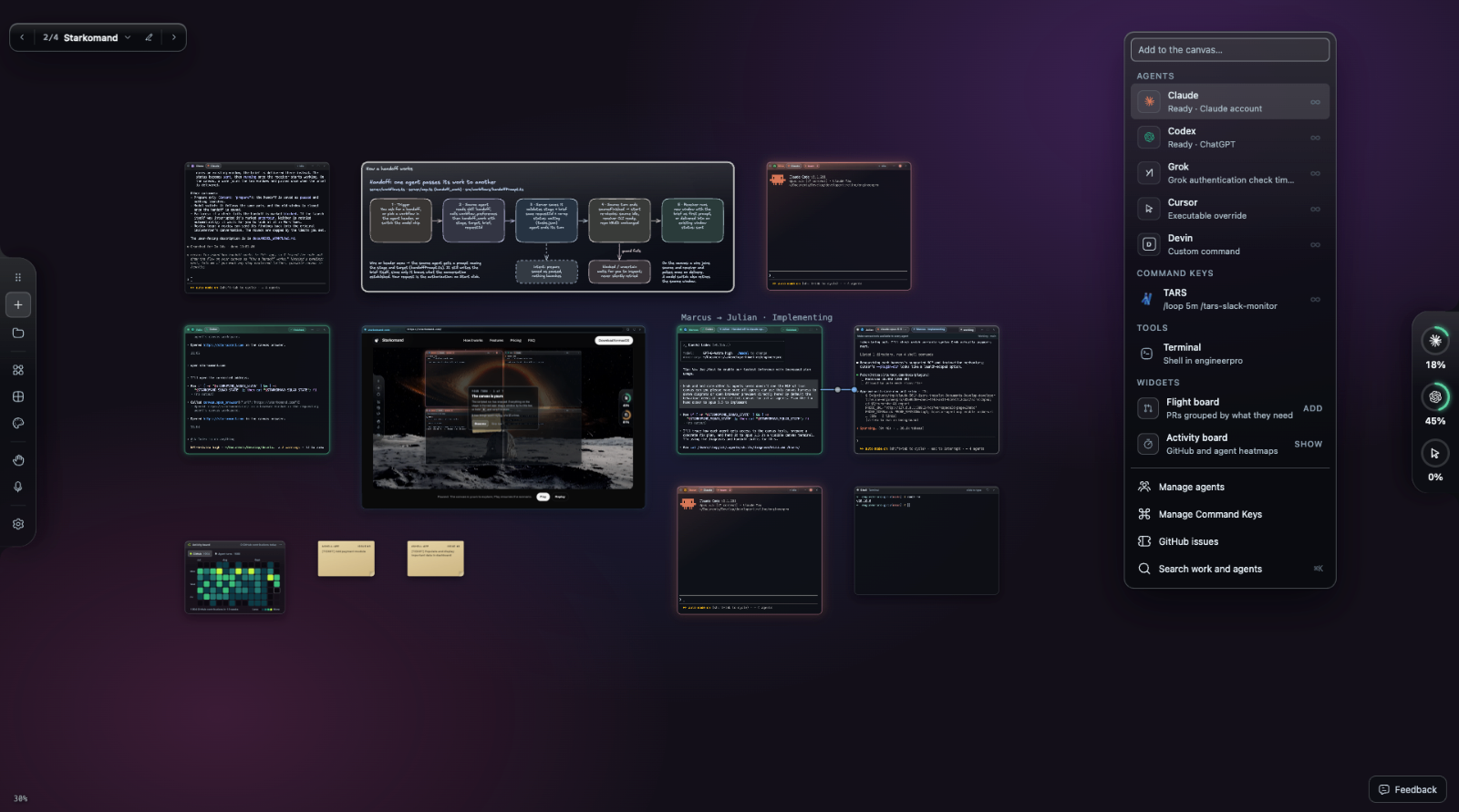Select the hand pan tool in left sidebar
Screen dimensions: 1459x812
[18, 460]
